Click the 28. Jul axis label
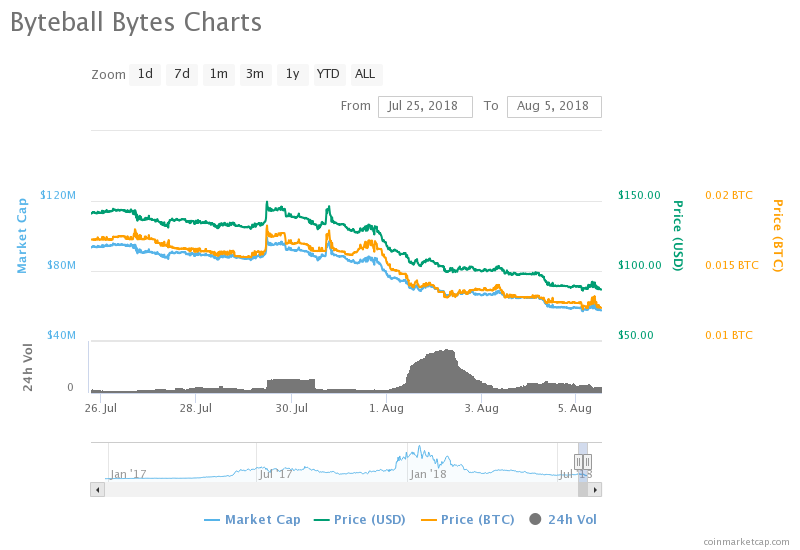 pos(195,408)
